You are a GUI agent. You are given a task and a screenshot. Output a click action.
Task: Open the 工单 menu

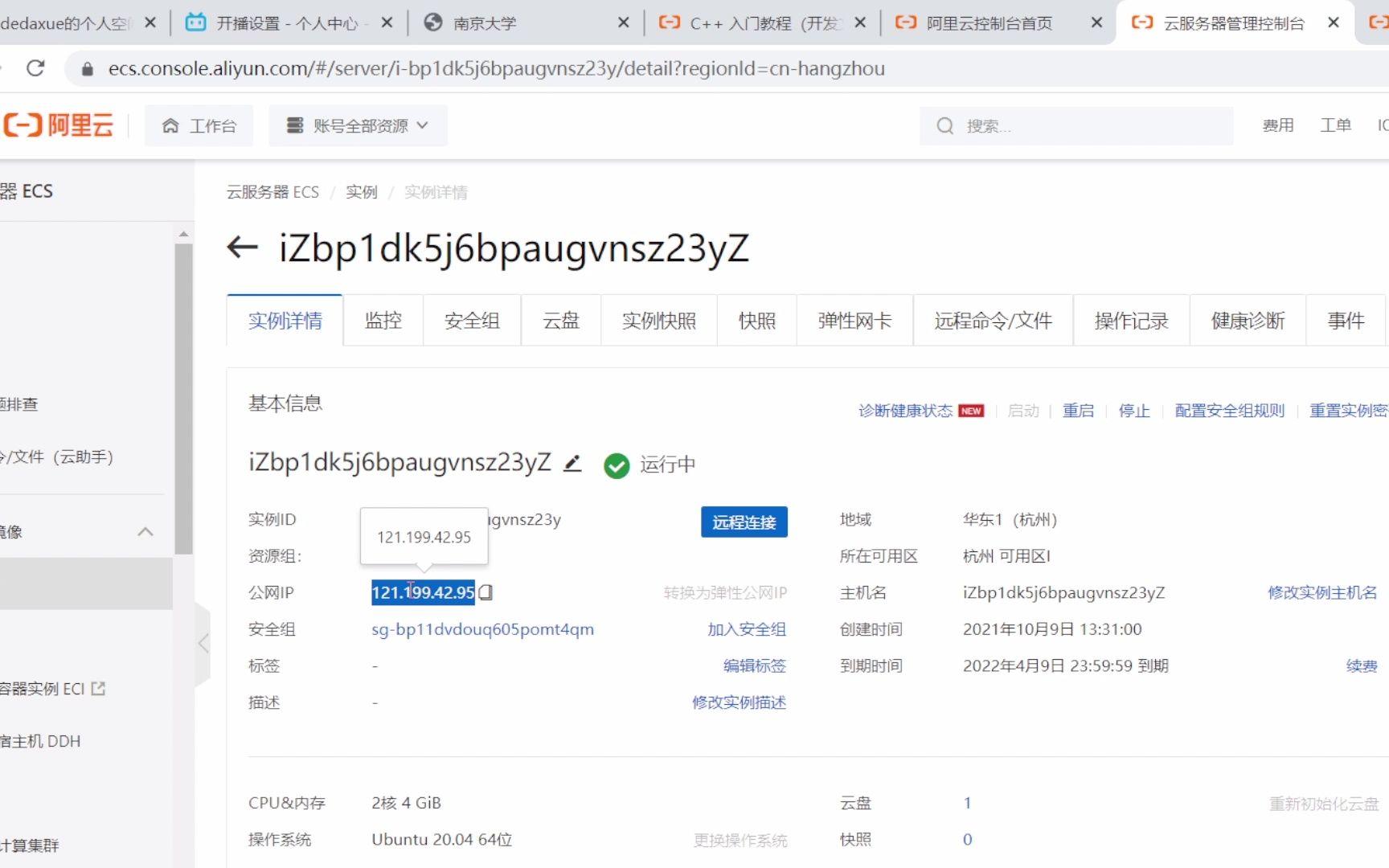(x=1335, y=125)
